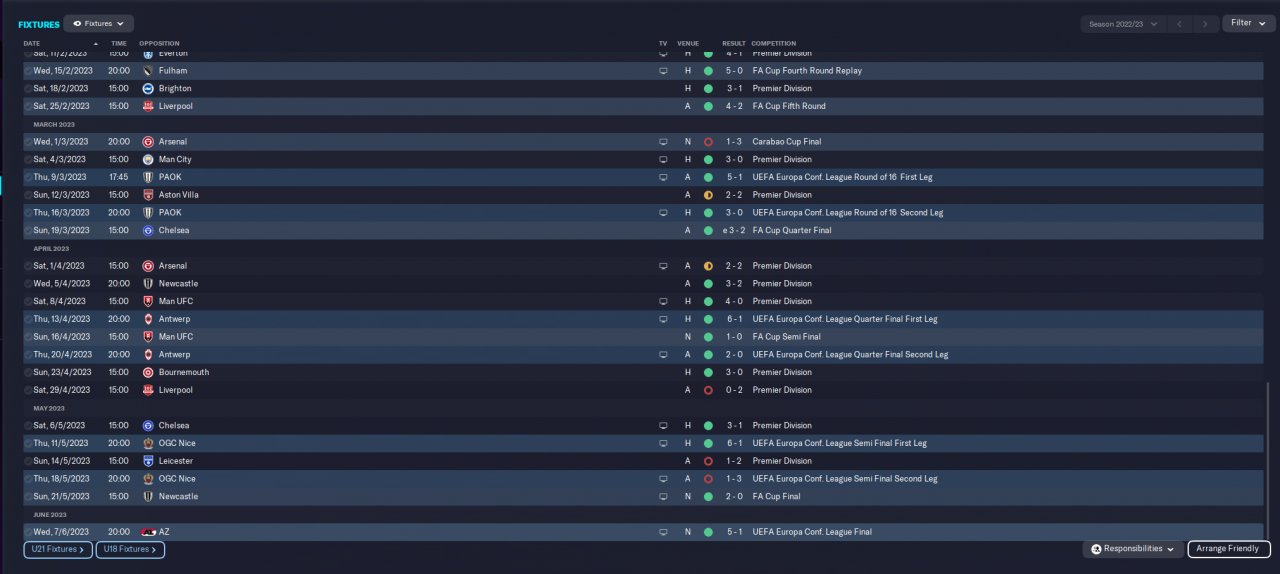Click the Aston Villa opposition name
The image size is (1280, 574).
click(179, 195)
